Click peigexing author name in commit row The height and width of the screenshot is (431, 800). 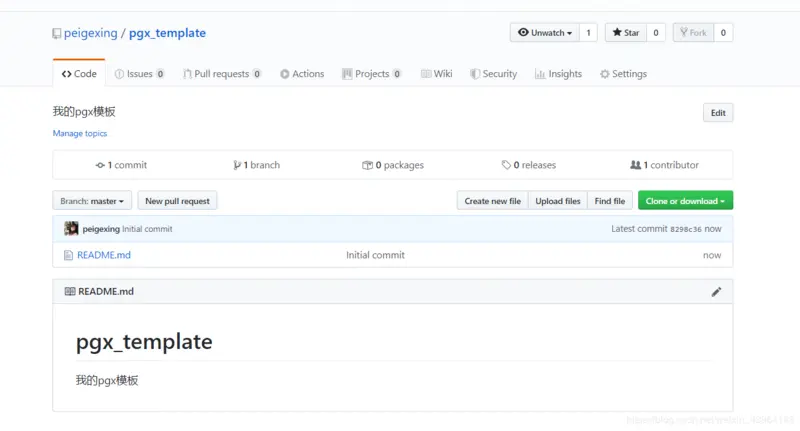[101, 229]
